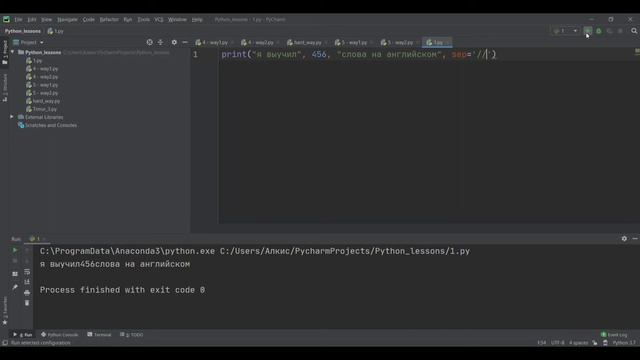Click the PyCharm logo icon
The height and width of the screenshot is (360, 640).
click(6, 19)
